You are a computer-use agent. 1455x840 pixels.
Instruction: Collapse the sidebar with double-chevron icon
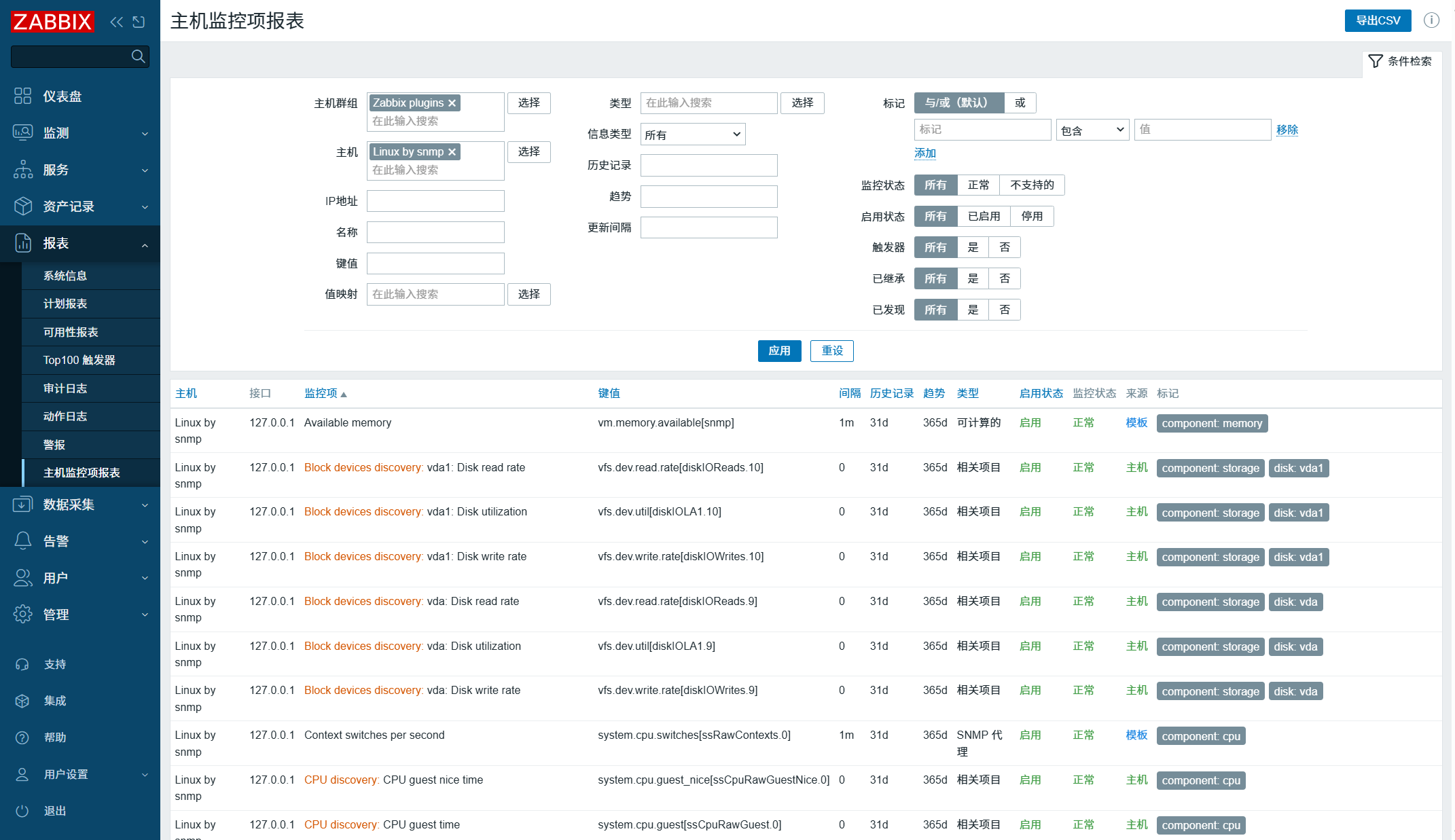(116, 22)
